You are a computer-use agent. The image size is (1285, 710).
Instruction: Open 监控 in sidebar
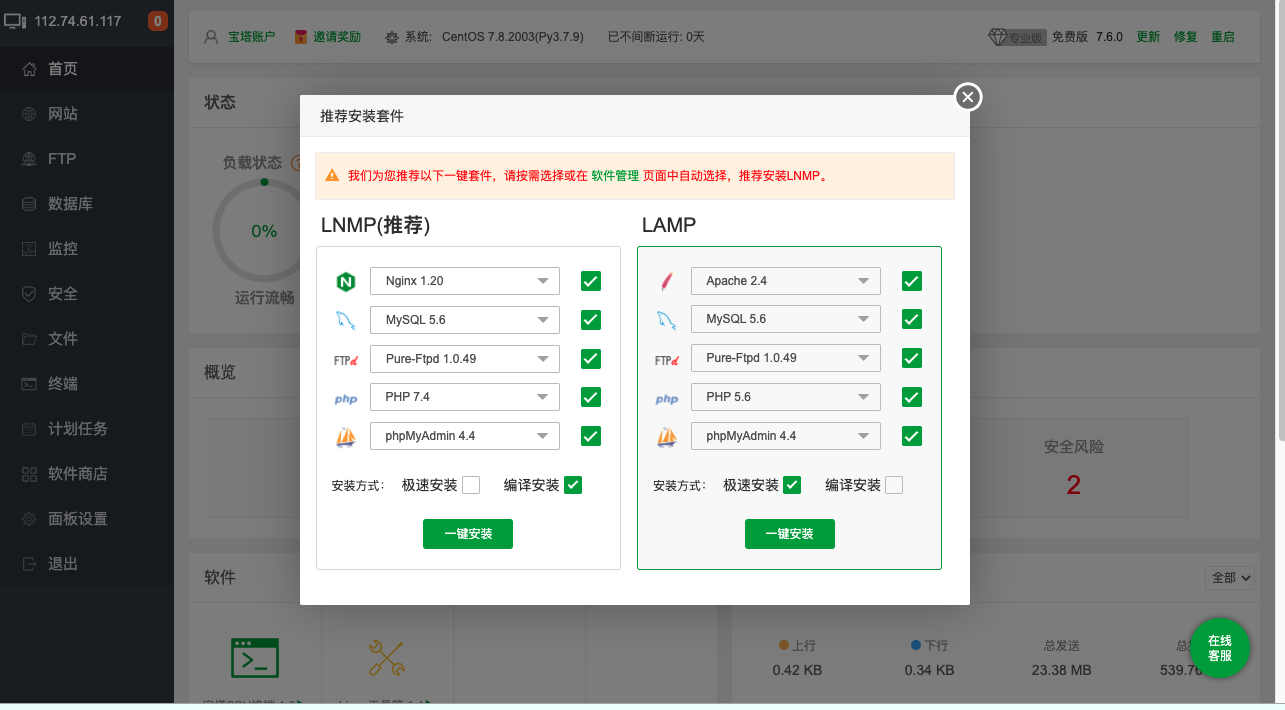[87, 249]
